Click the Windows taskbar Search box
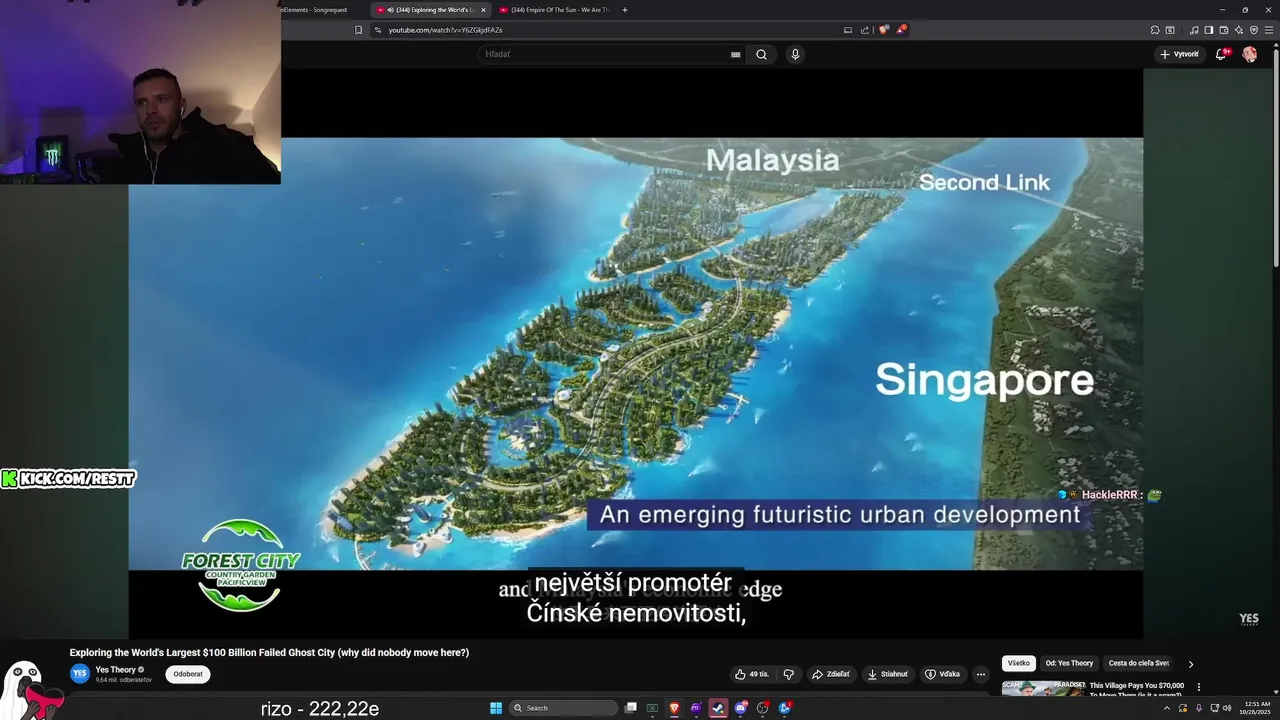 [563, 708]
